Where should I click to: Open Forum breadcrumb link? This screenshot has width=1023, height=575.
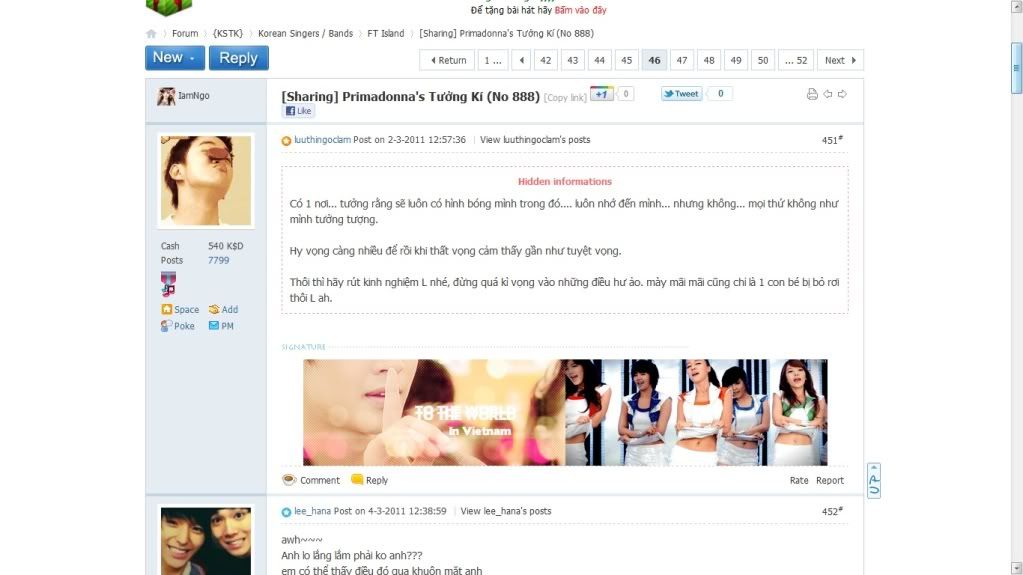tap(185, 33)
